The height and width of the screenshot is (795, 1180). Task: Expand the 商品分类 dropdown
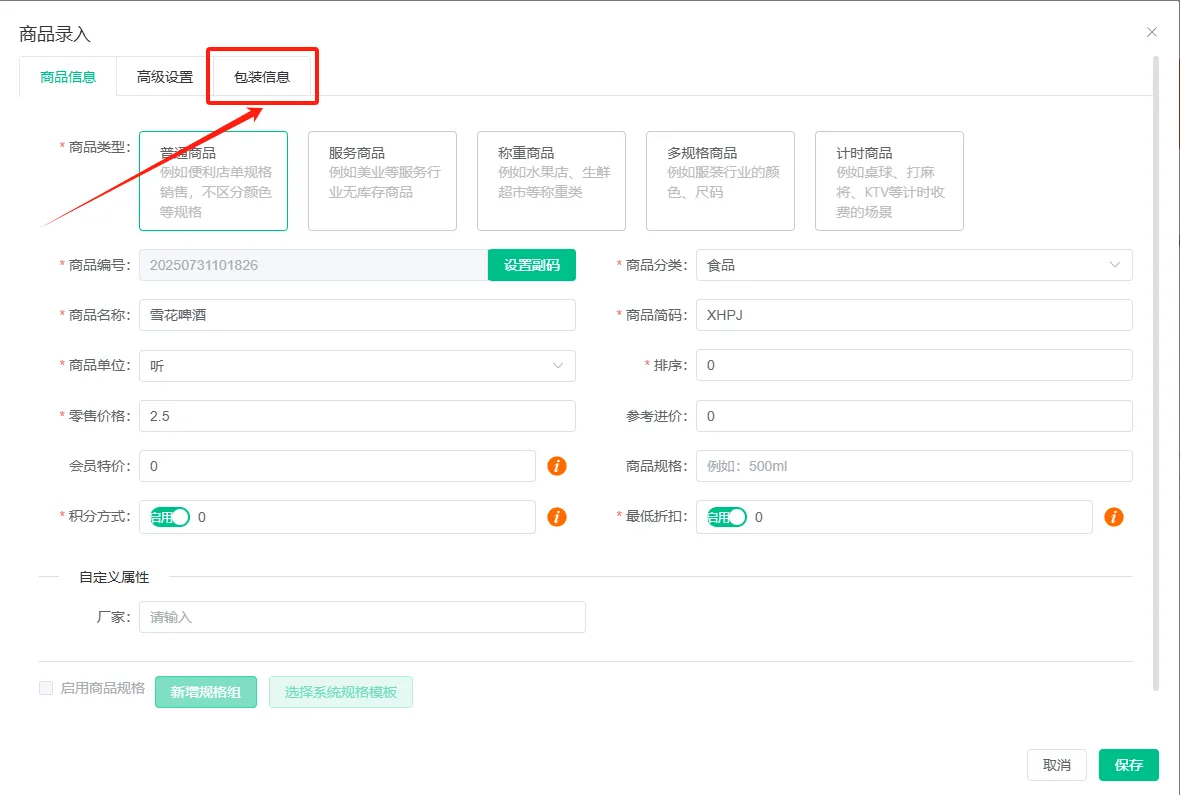coord(913,265)
